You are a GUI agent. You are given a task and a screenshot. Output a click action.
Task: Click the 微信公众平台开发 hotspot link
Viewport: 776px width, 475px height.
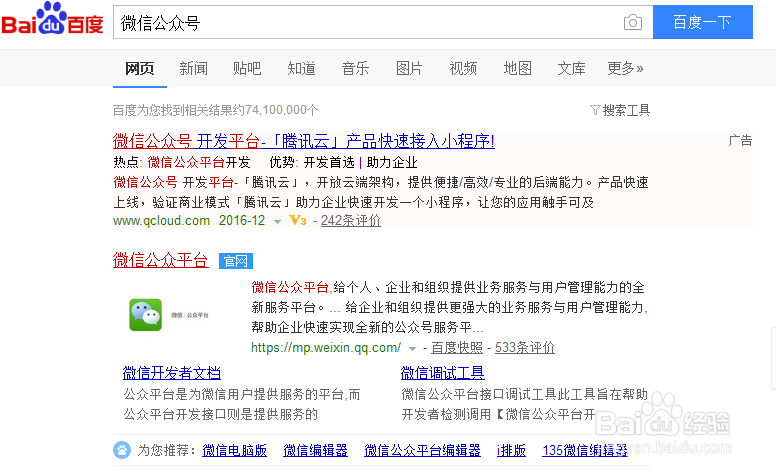pos(198,162)
